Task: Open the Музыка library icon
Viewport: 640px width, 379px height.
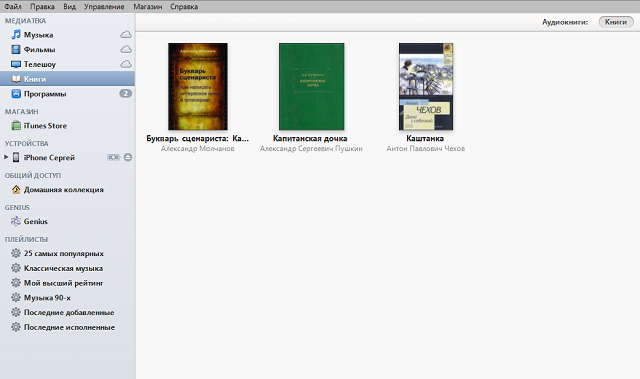Action: coord(16,35)
